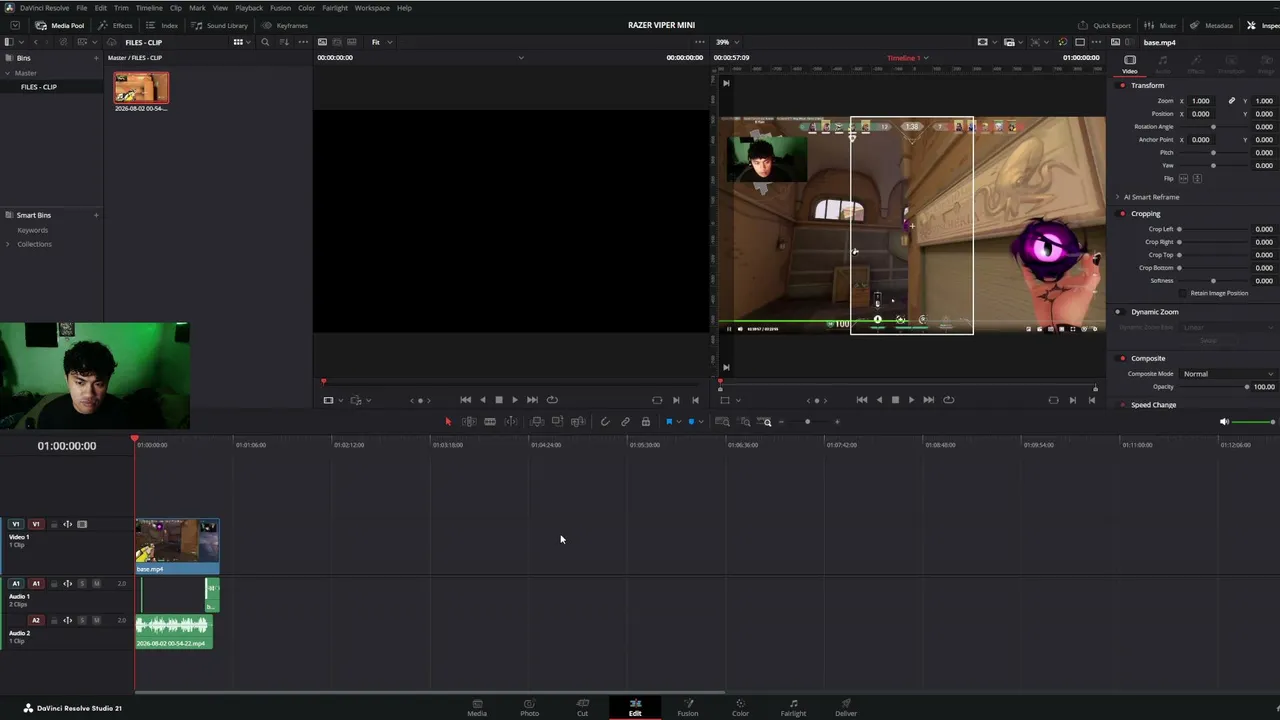Open the Fairlight menu
This screenshot has height=720, width=1280.
click(x=335, y=8)
